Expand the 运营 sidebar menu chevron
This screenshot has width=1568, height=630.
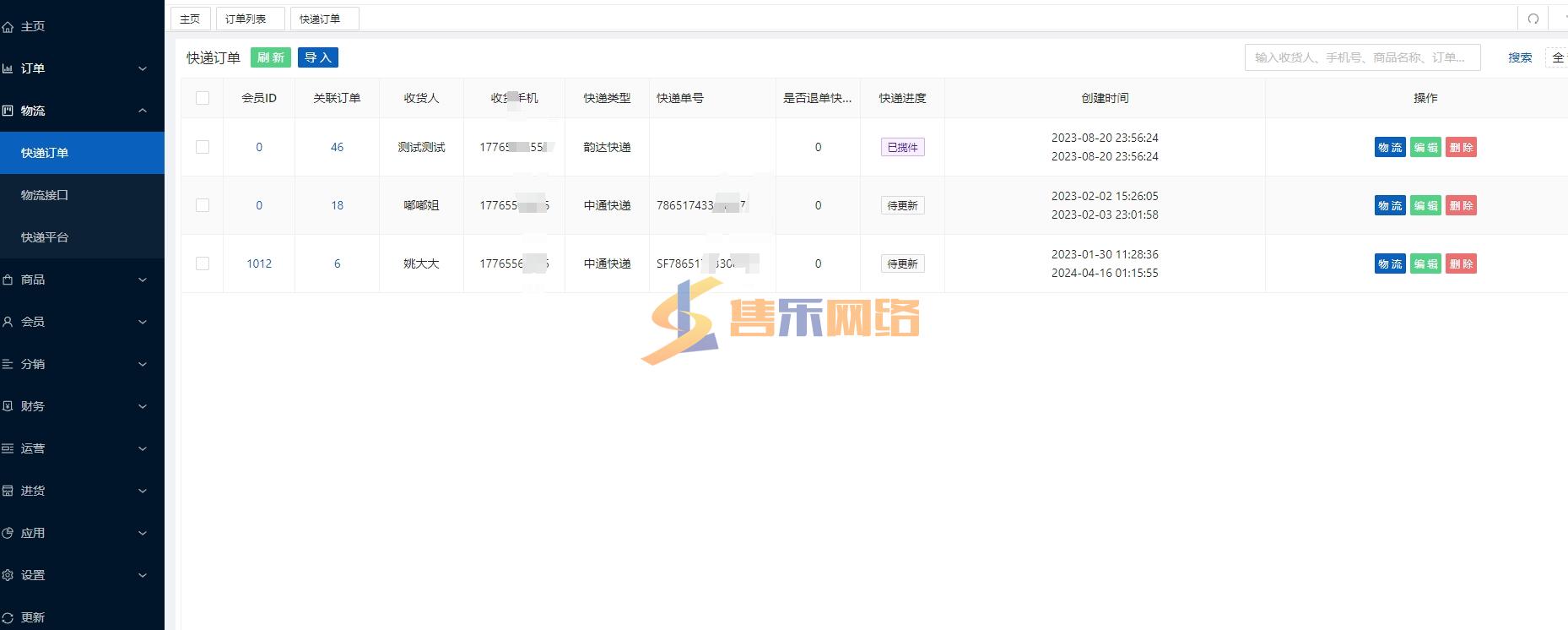(x=142, y=448)
